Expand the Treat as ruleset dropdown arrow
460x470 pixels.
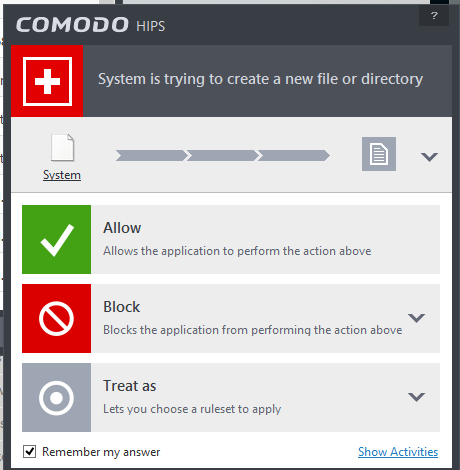(417, 397)
